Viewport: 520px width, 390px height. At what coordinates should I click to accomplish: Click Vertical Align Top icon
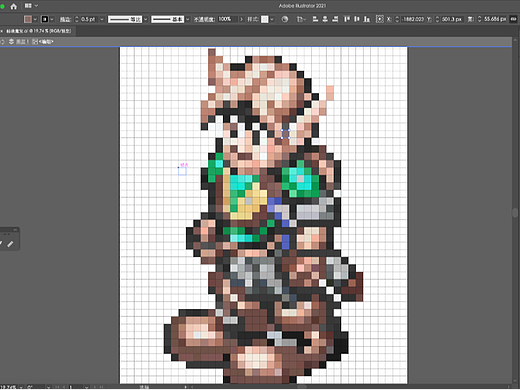(x=347, y=19)
